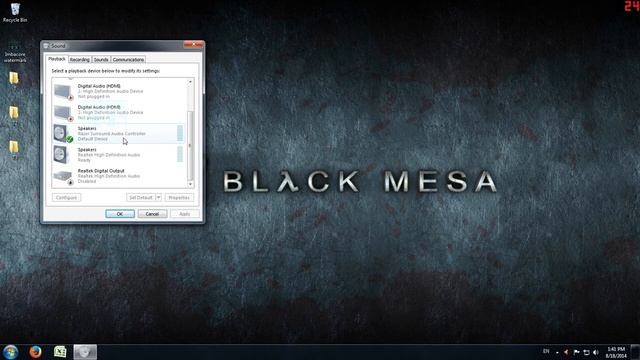Click the second Digital Audio (HDMI) device icon
The width and height of the screenshot is (640, 360).
click(63, 113)
